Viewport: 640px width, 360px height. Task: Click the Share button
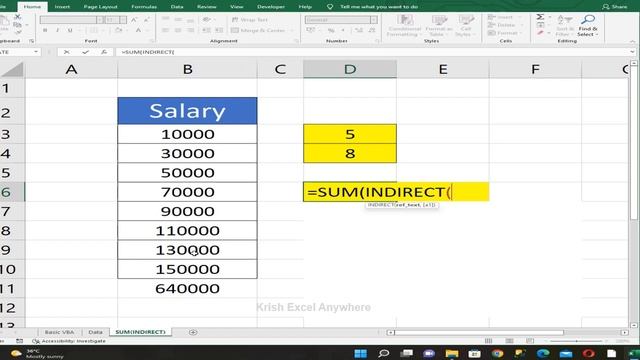coord(615,7)
